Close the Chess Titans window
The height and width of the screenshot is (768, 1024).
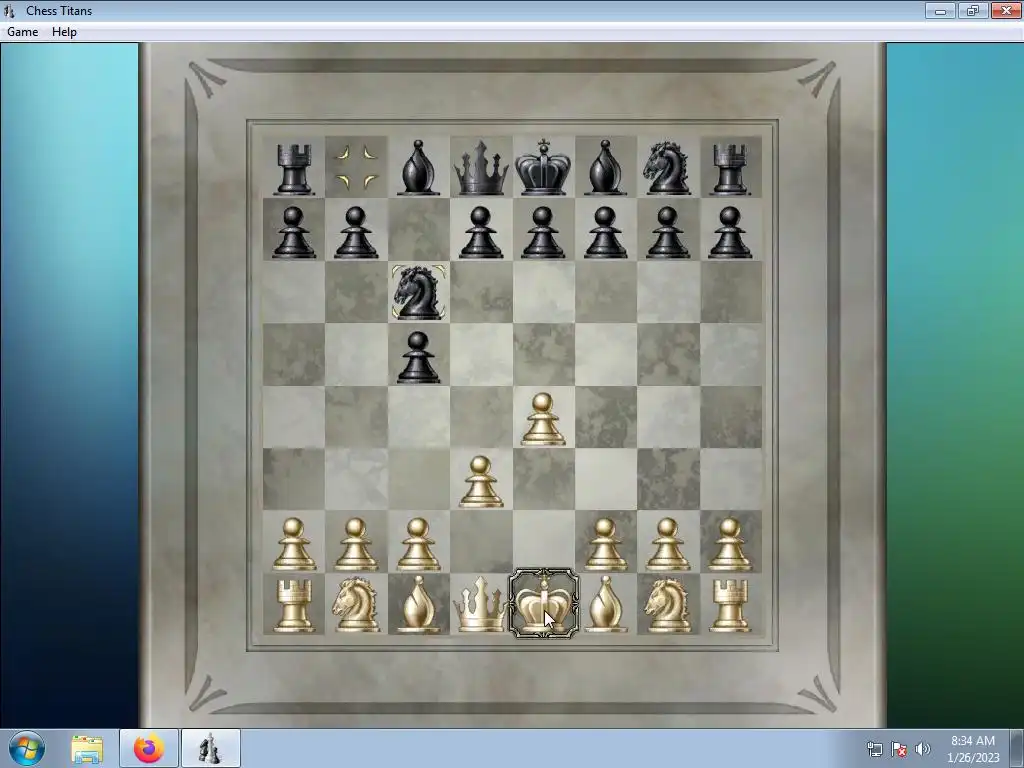click(1006, 10)
